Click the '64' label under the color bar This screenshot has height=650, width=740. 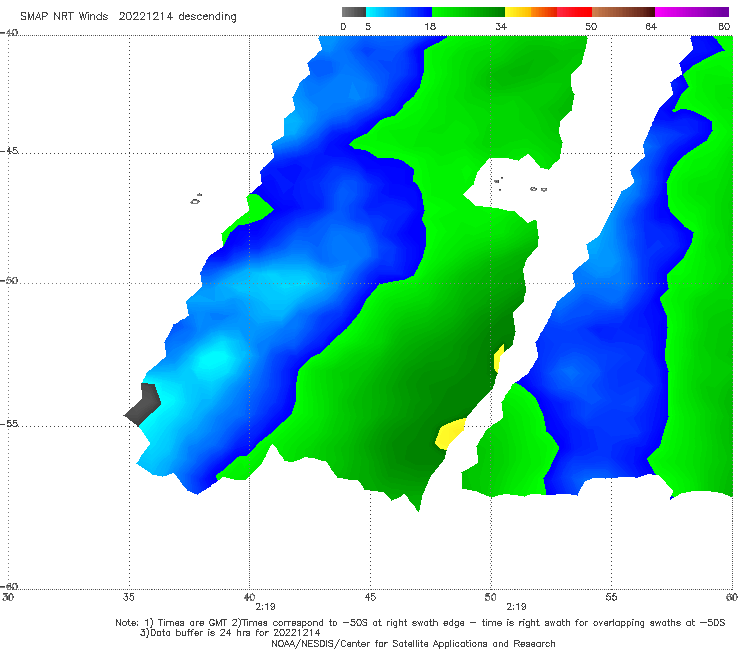(651, 26)
